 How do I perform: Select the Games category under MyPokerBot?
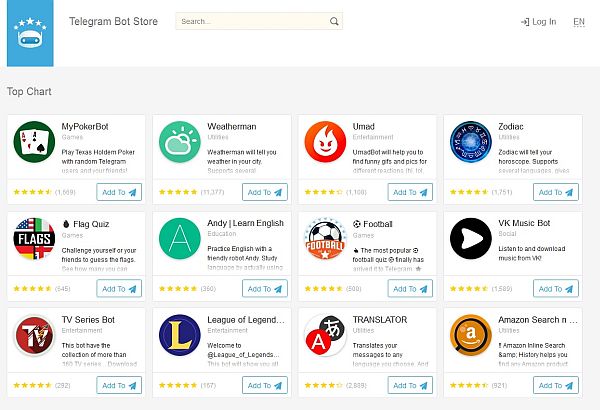pyautogui.click(x=72, y=137)
